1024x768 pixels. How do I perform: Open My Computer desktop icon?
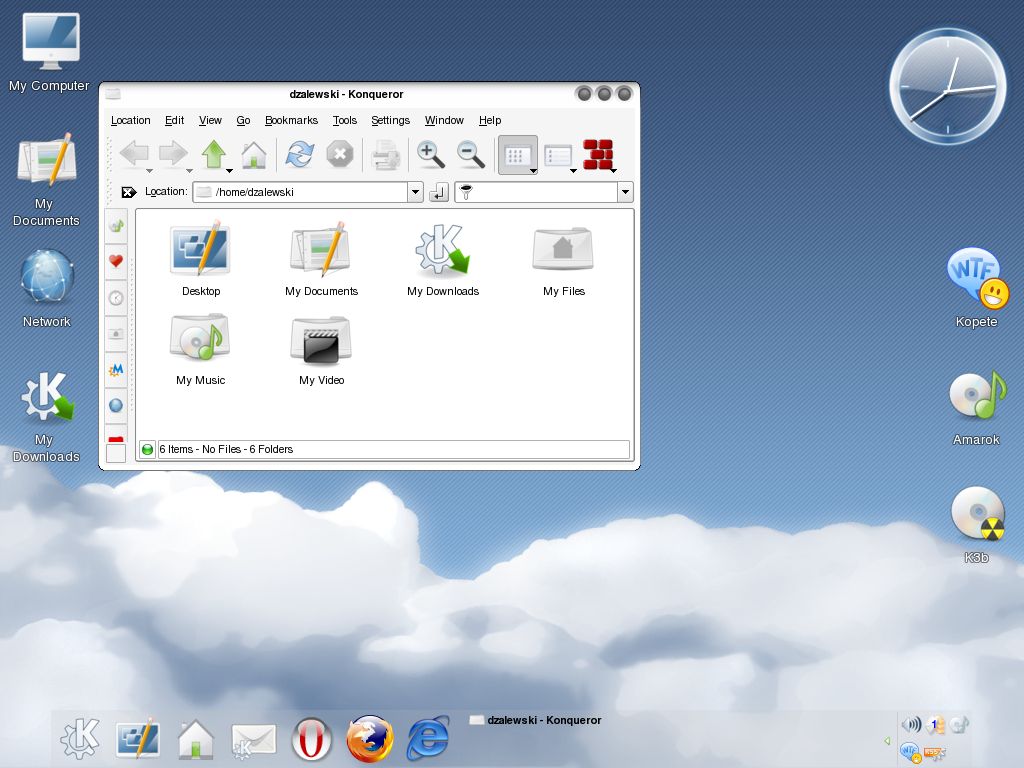tap(50, 52)
